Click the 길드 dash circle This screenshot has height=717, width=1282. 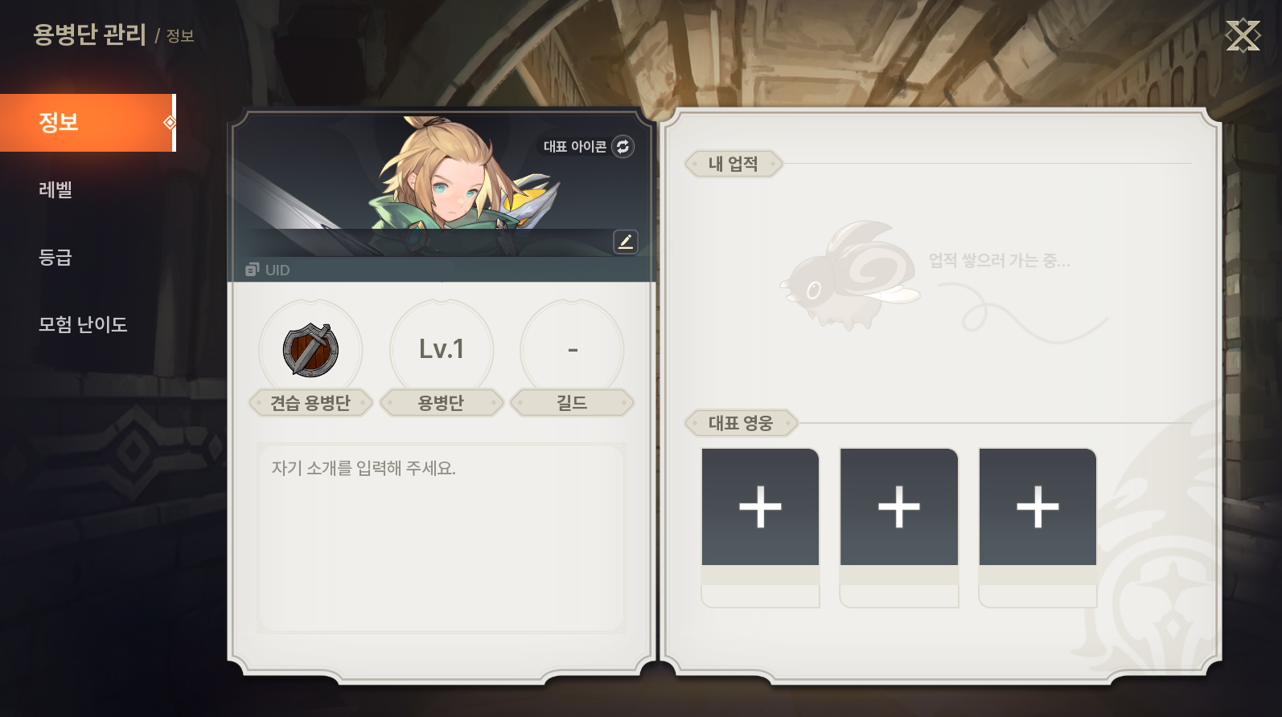tap(572, 350)
